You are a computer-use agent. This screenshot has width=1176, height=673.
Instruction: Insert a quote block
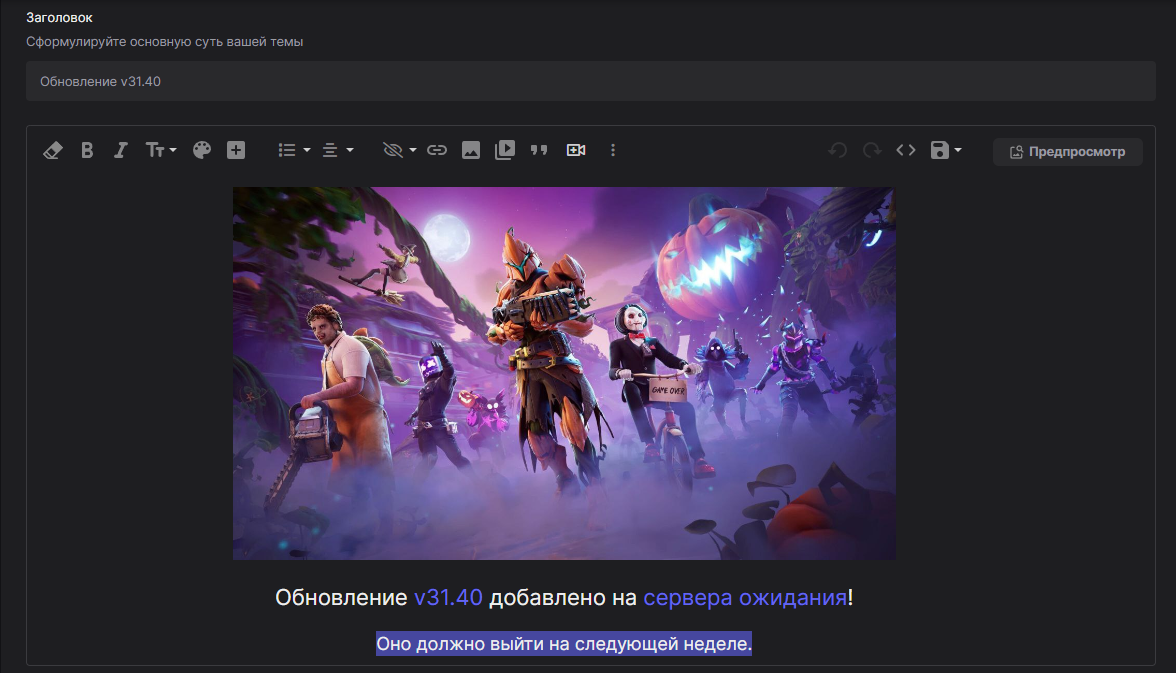tap(539, 150)
